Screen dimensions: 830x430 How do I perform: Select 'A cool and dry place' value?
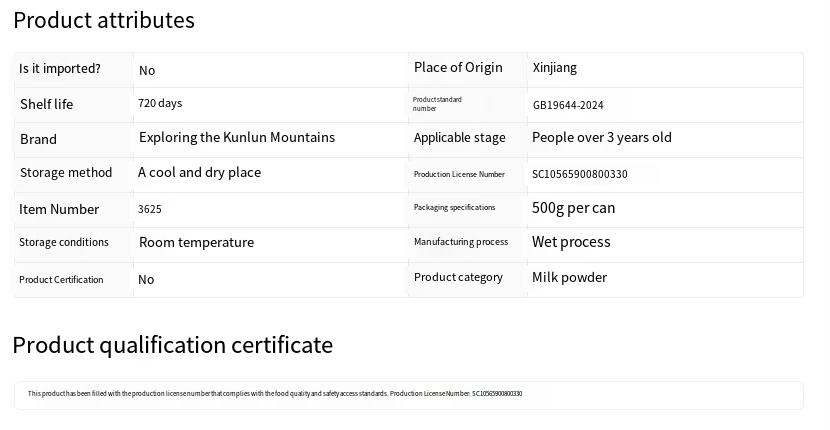tap(199, 173)
